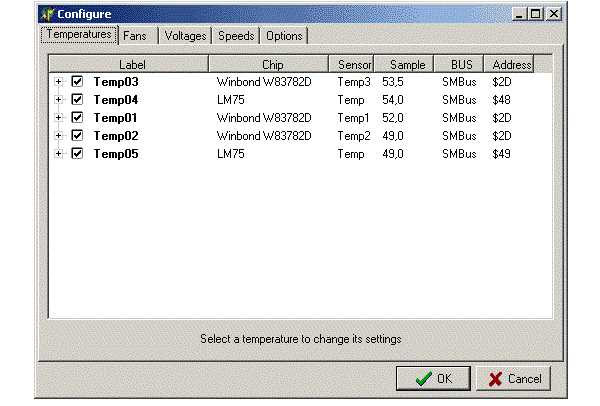Open the Voltages tab
This screenshot has height=406, width=600.
tap(185, 36)
